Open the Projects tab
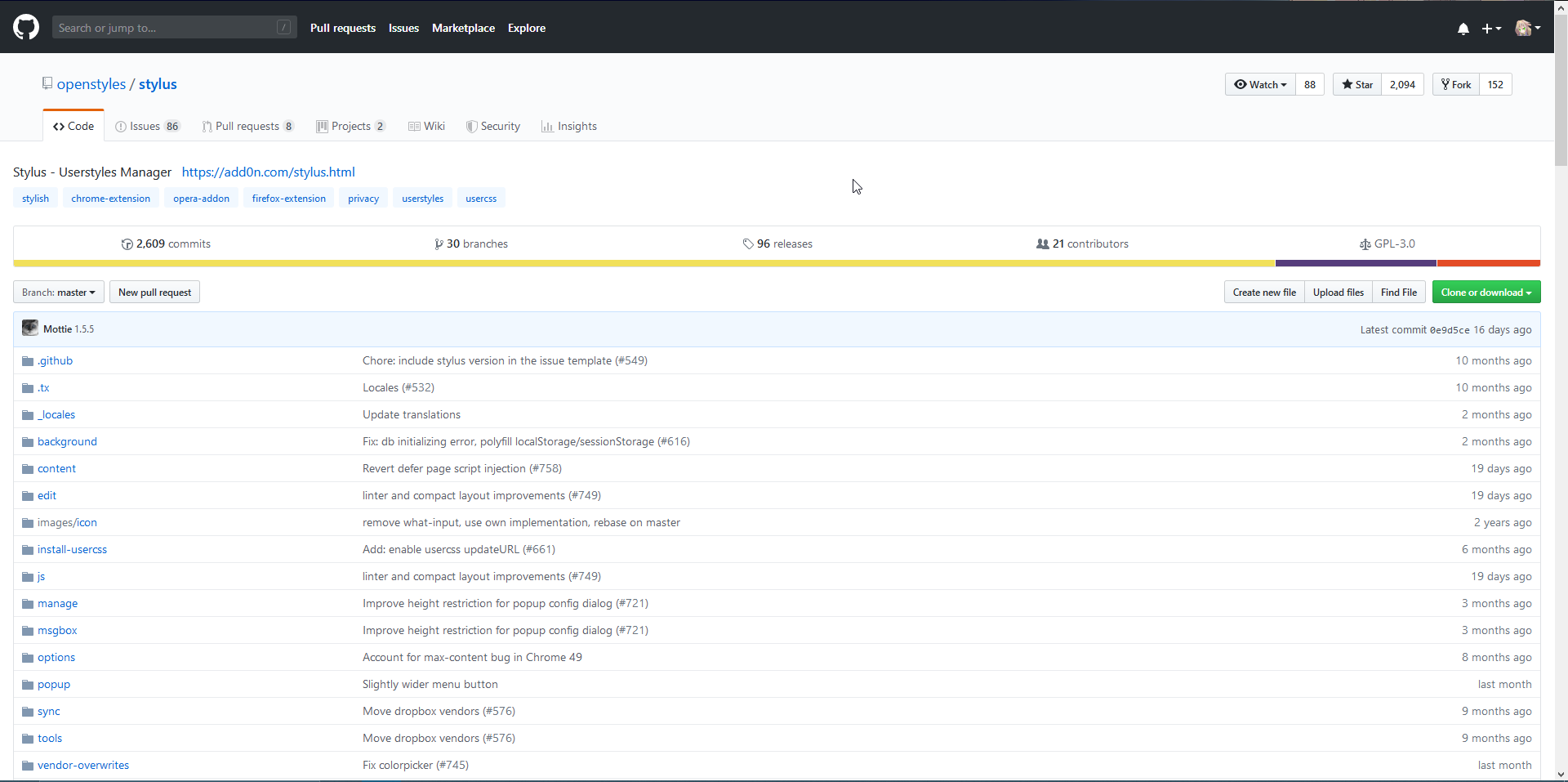The image size is (1568, 782). 351,126
